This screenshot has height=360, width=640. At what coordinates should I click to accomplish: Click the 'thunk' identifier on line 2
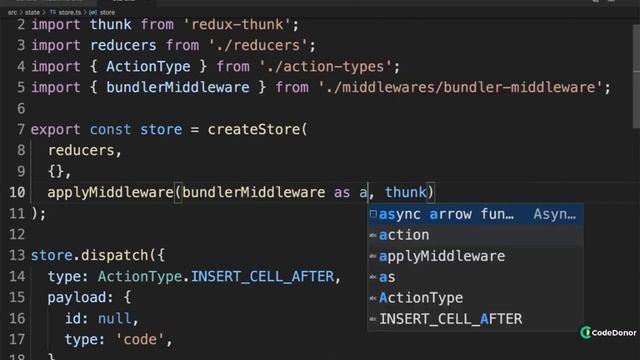click(x=110, y=24)
